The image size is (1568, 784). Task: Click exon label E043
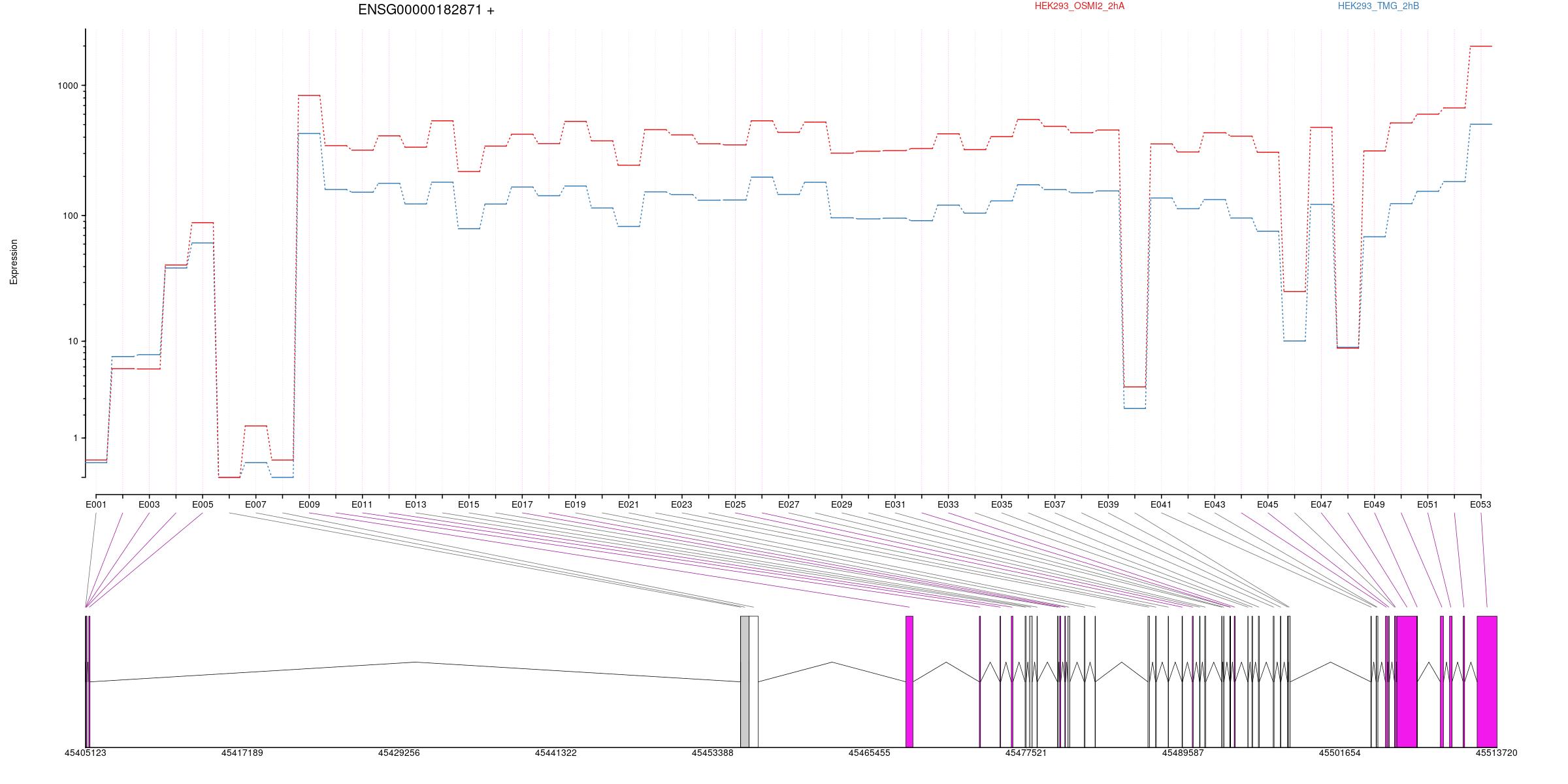(x=1215, y=504)
